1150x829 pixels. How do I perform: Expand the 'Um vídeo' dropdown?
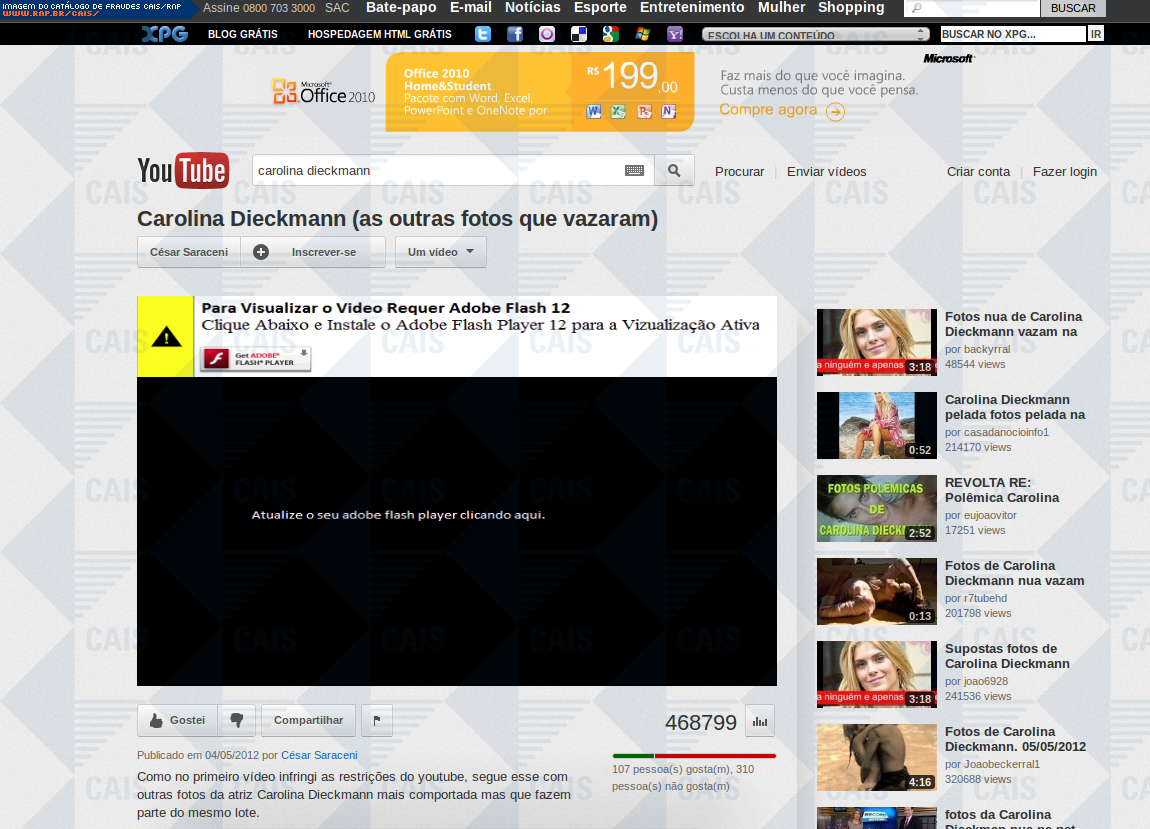pos(440,252)
